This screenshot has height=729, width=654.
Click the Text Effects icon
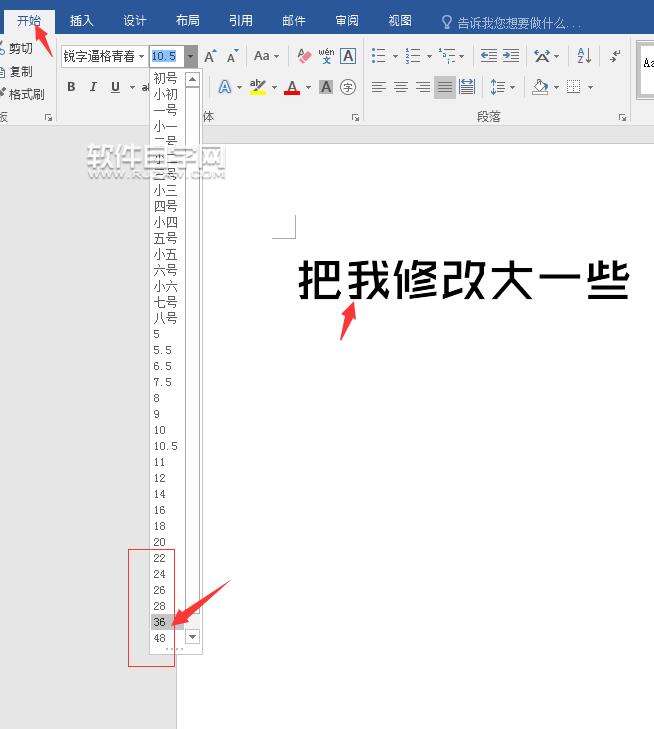[x=225, y=87]
